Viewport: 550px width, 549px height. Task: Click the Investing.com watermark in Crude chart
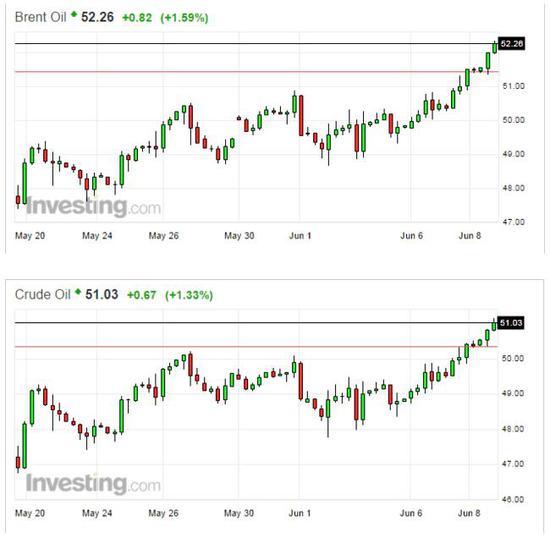93,484
